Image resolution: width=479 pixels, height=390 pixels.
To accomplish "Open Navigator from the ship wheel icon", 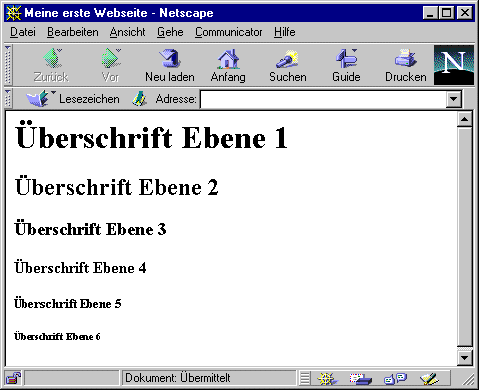I will 327,378.
